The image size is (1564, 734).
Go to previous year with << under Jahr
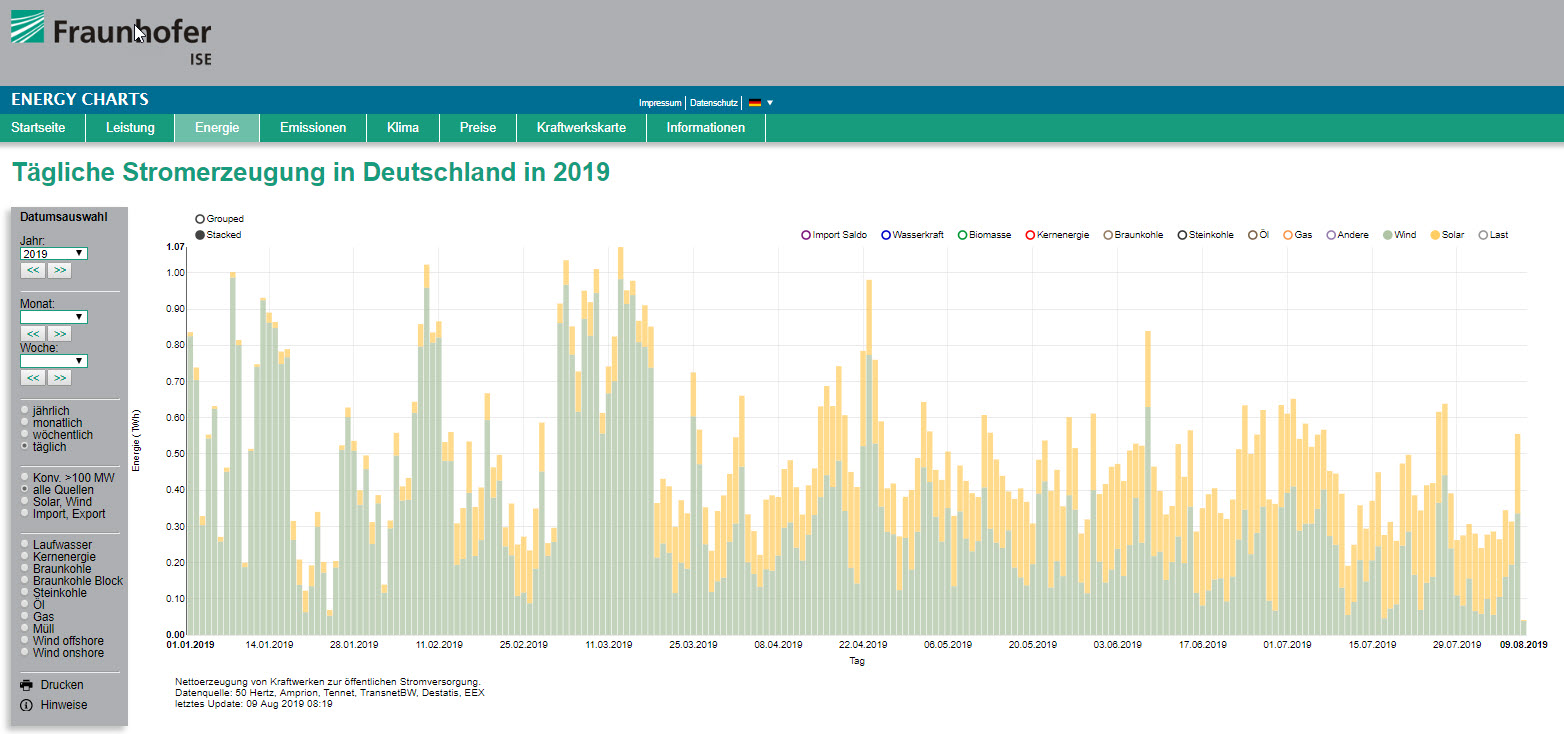pos(33,271)
